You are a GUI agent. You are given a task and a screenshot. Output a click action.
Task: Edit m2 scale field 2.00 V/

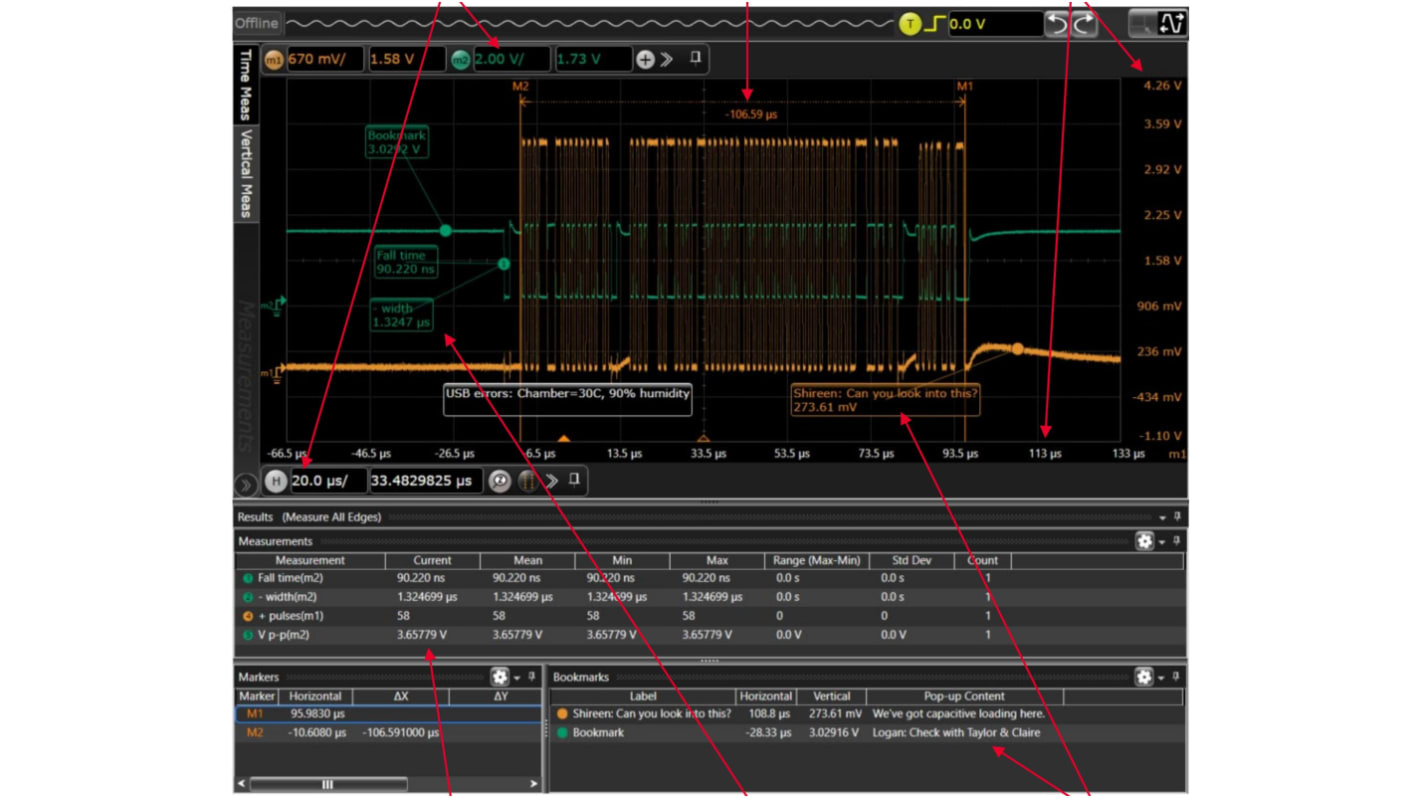[512, 60]
